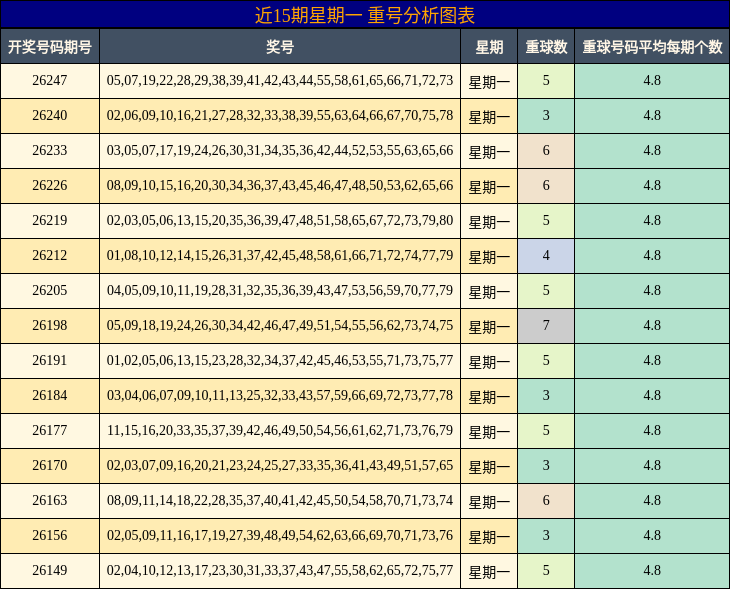The image size is (730, 589).
Task: Click the winning numbers of issue 26205
Action: tap(280, 291)
